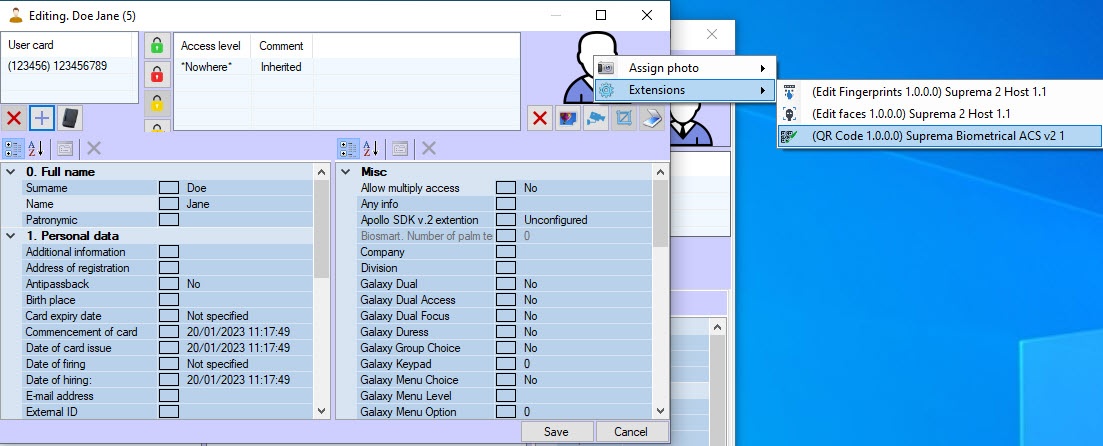Switch left property grid to categorized view
1103x446 pixels.
click(x=13, y=148)
